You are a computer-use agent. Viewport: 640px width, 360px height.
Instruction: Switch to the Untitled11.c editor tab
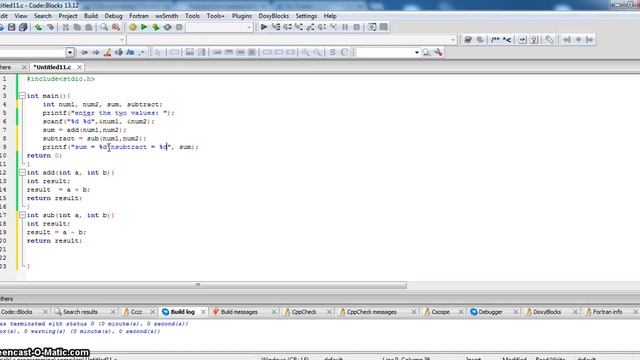tap(52, 67)
